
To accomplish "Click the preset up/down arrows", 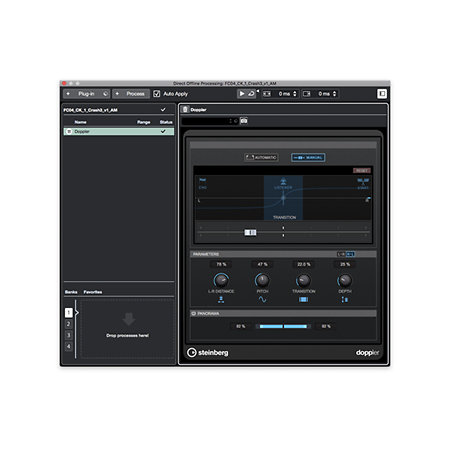I will 230,121.
